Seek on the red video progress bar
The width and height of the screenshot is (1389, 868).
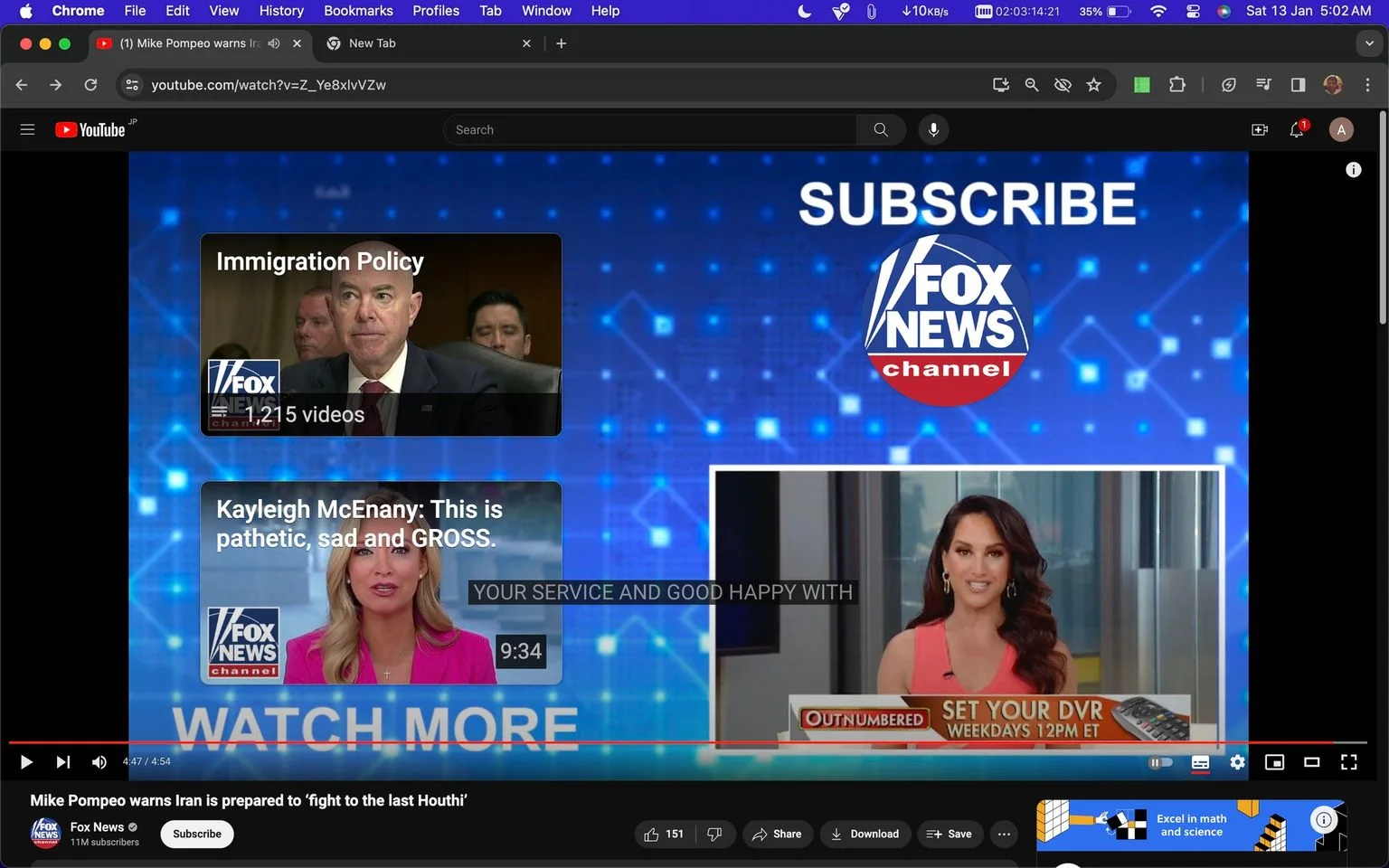tap(687, 742)
